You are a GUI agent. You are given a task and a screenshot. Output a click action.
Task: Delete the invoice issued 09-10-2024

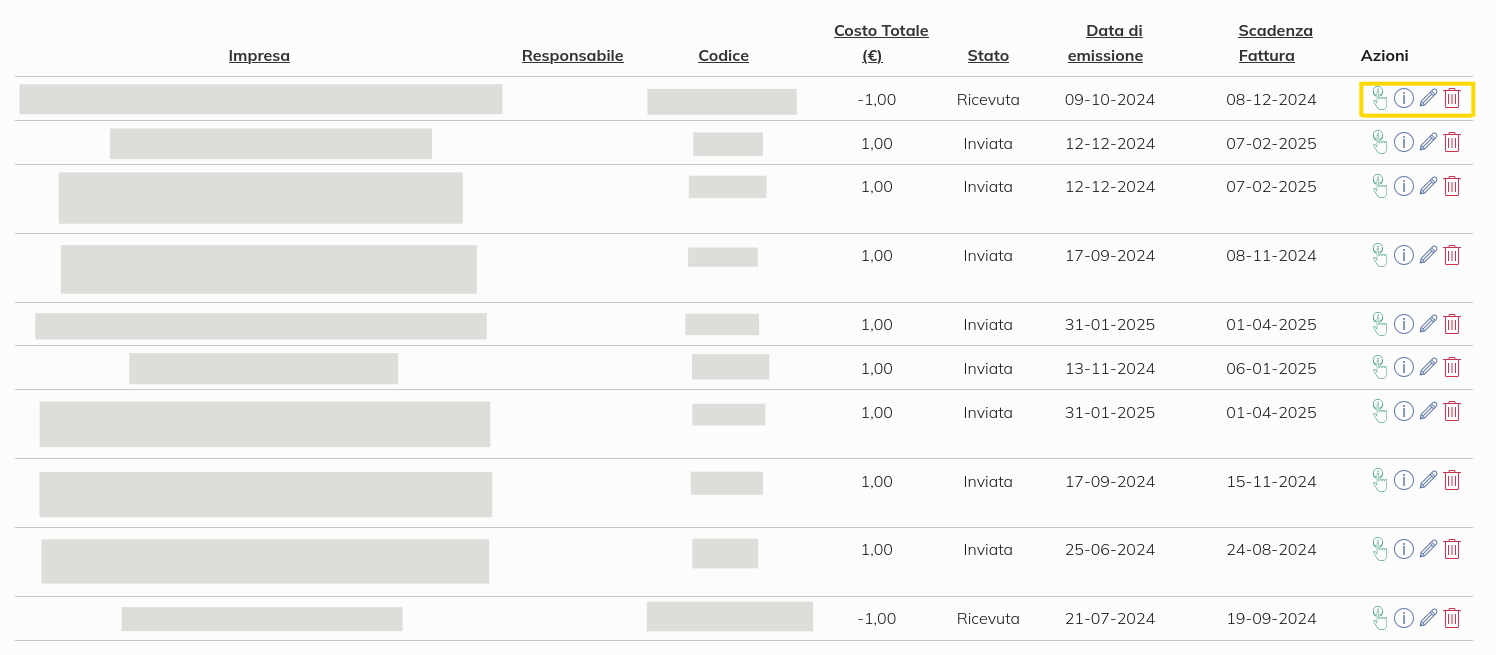(x=1453, y=98)
